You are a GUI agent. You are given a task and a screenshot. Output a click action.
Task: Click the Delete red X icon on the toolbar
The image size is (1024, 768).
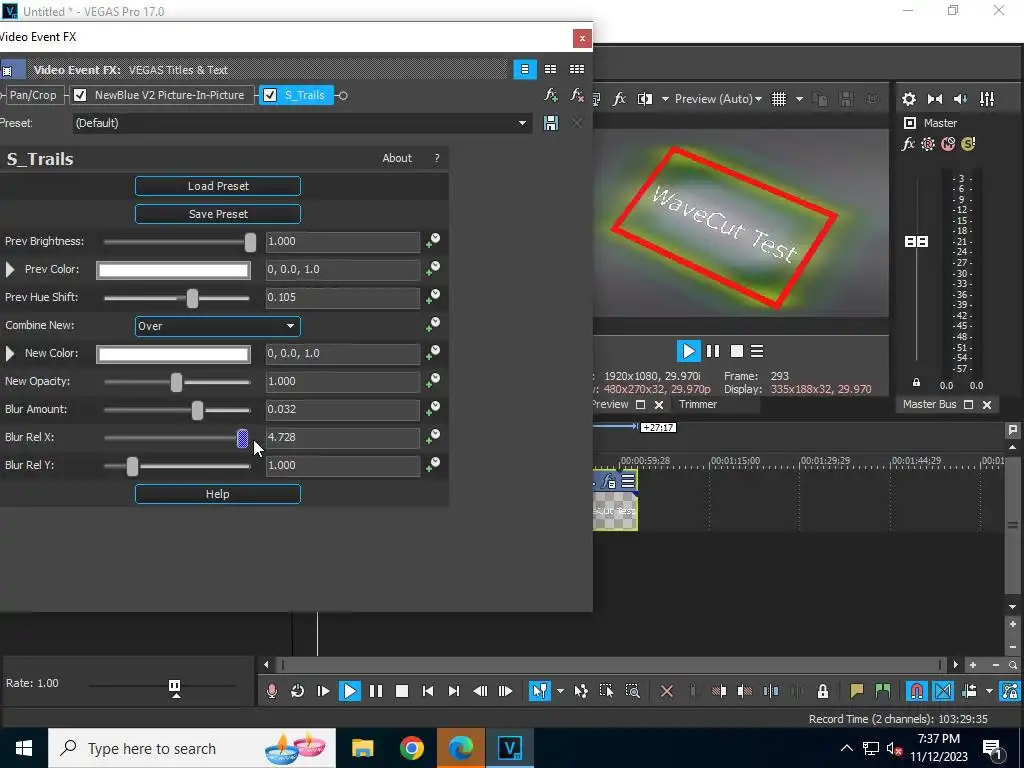pyautogui.click(x=667, y=691)
